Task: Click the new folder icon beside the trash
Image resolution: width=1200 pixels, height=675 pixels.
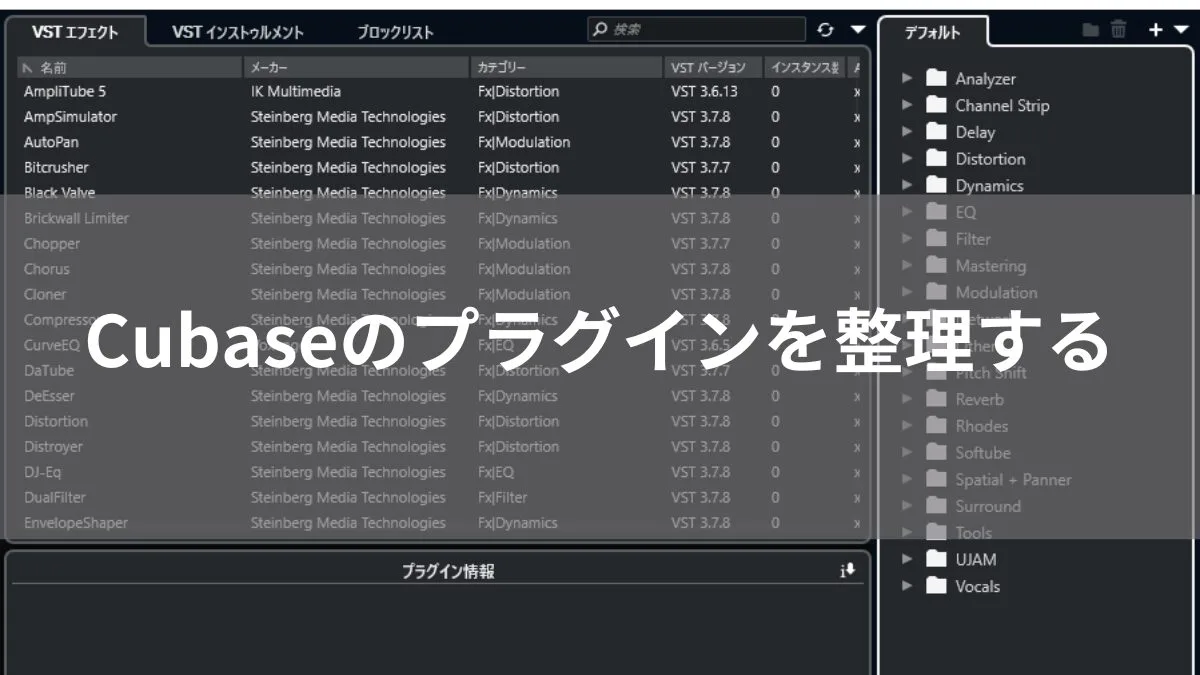Action: pos(1091,30)
